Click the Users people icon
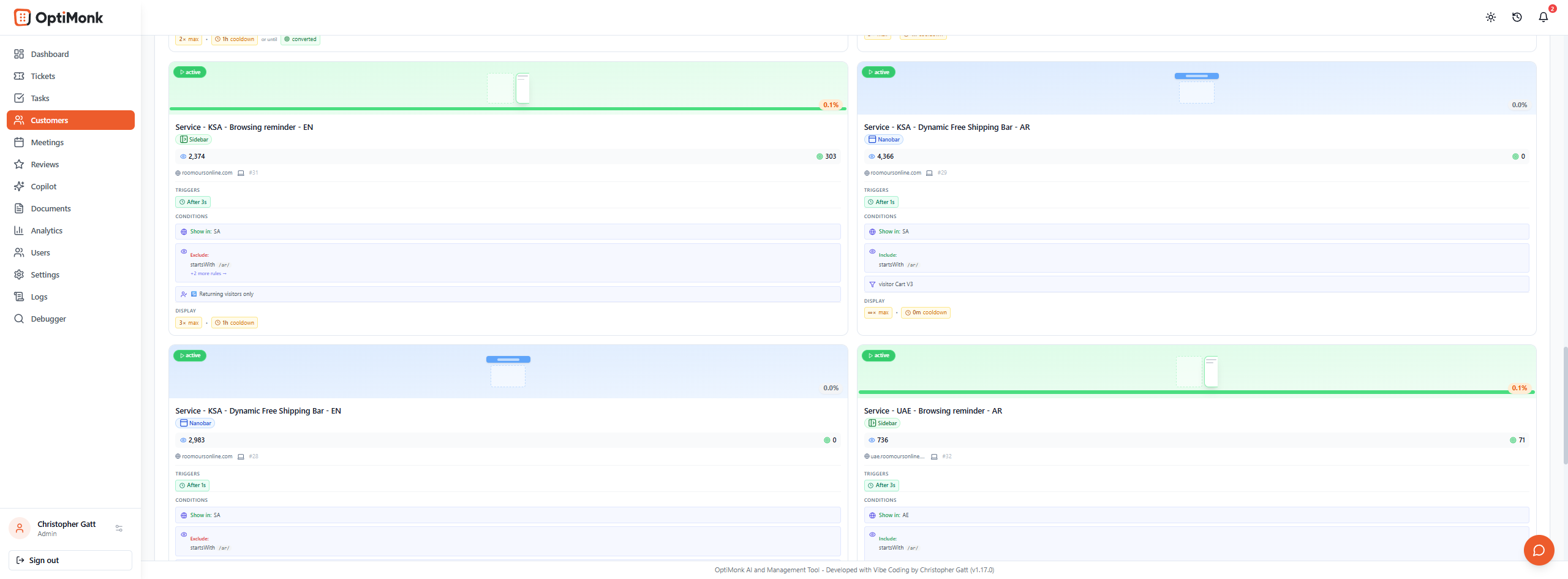Image resolution: width=1568 pixels, height=579 pixels. [x=19, y=252]
